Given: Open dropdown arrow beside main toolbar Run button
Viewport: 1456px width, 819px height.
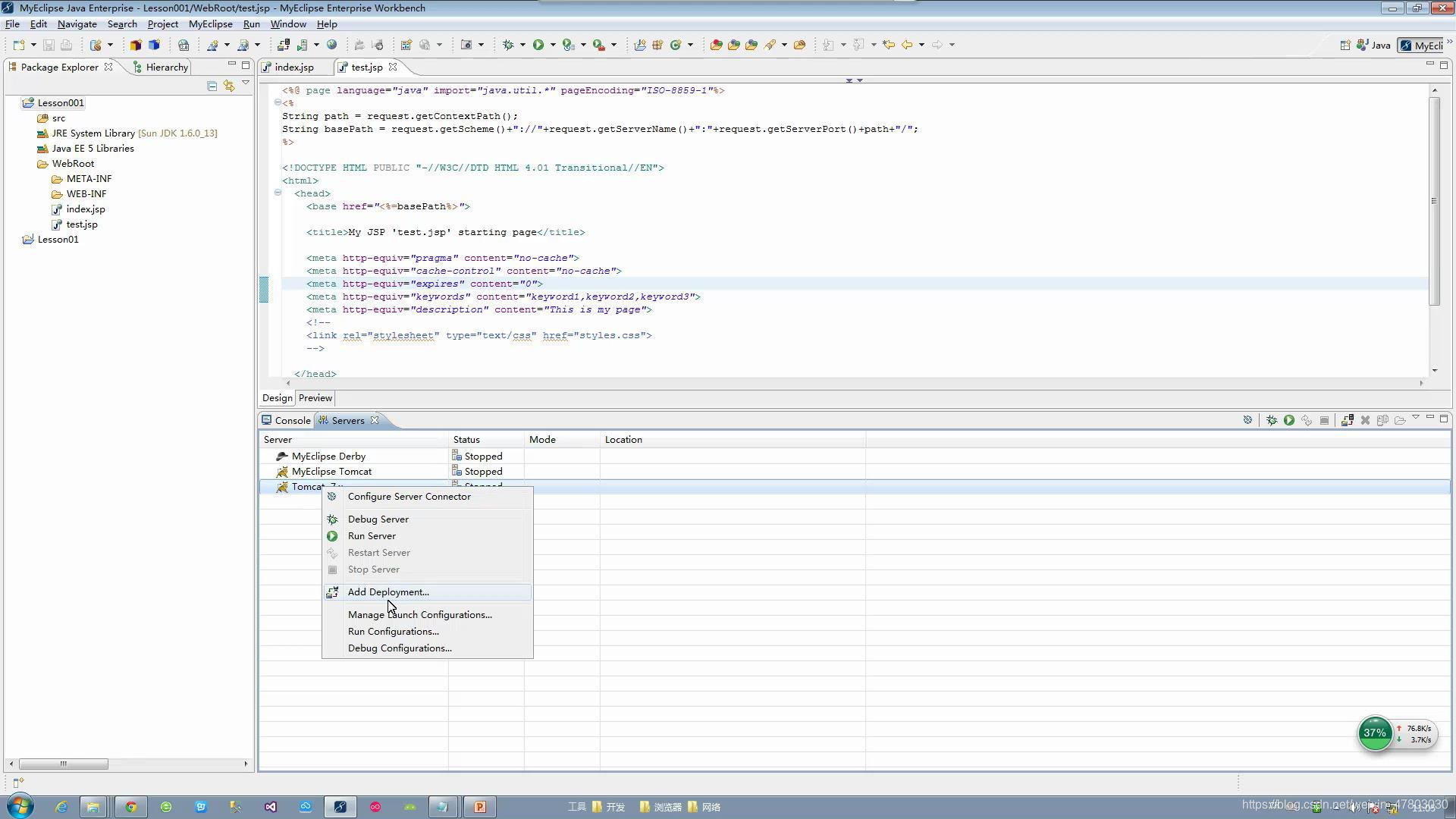Looking at the screenshot, I should click(x=553, y=45).
